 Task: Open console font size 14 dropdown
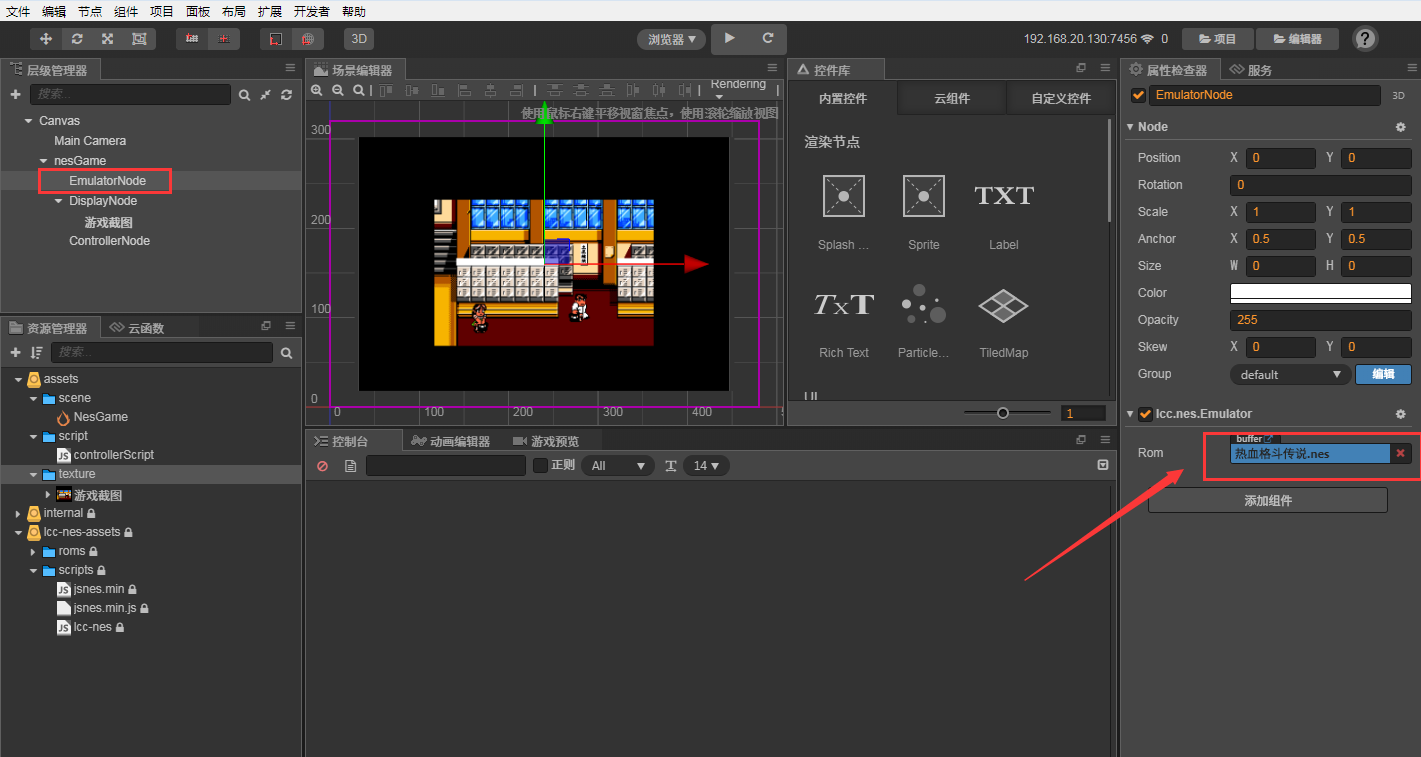706,466
